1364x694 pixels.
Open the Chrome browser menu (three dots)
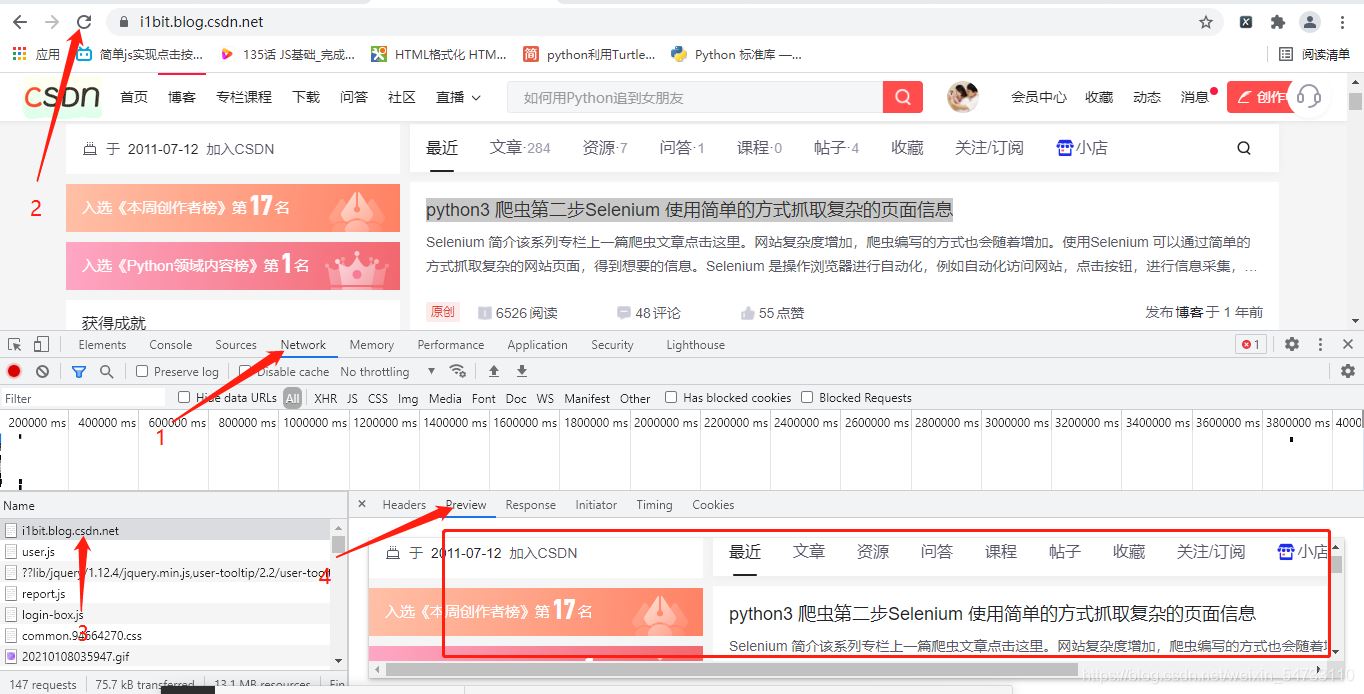[1343, 21]
